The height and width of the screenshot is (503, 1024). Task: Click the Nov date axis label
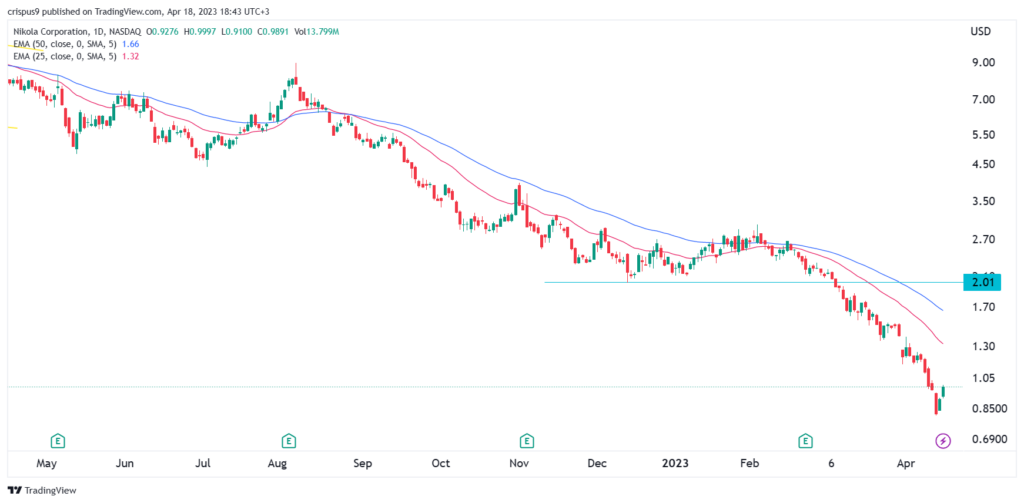[519, 464]
